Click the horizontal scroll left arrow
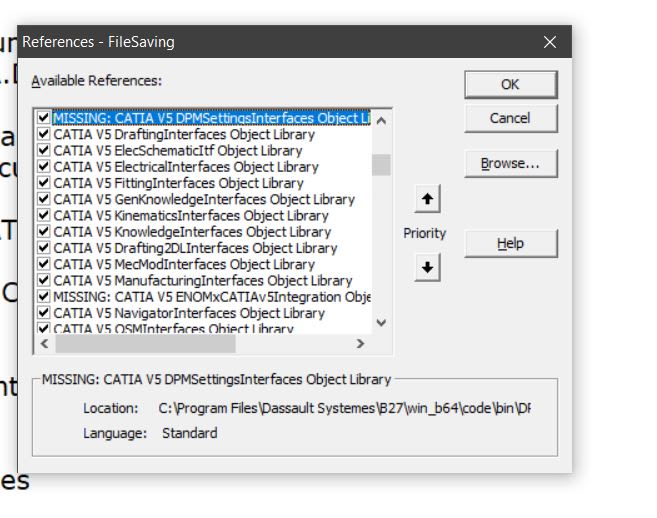Viewport: 657px width, 518px height. (x=44, y=344)
